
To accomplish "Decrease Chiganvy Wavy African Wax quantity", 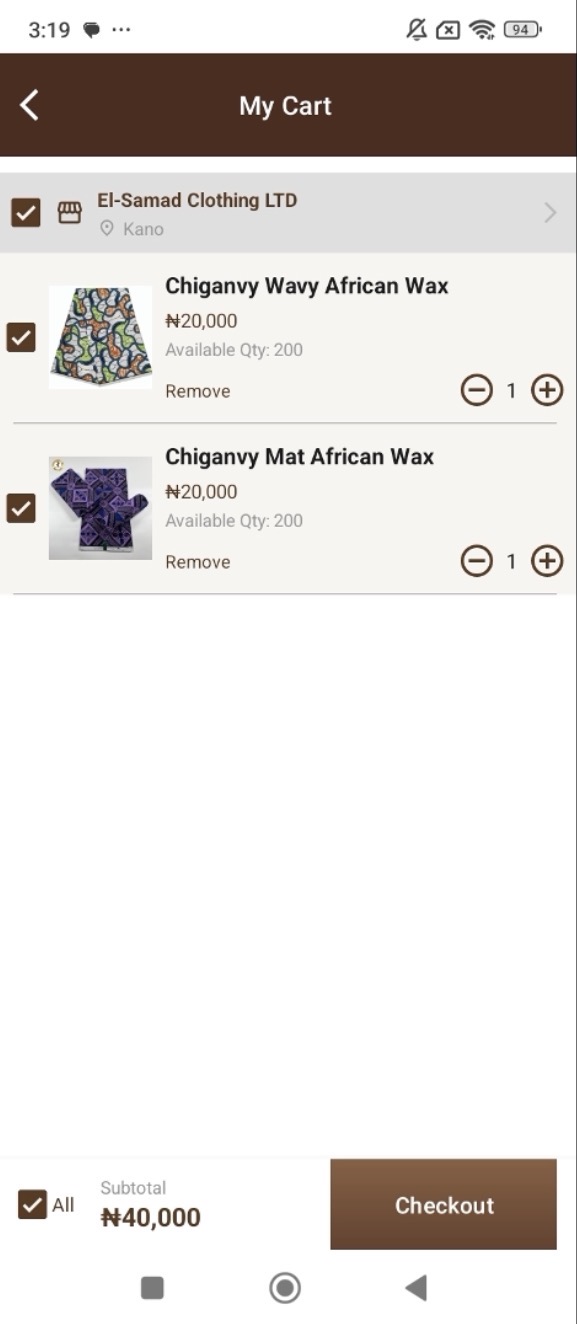I will coord(477,390).
